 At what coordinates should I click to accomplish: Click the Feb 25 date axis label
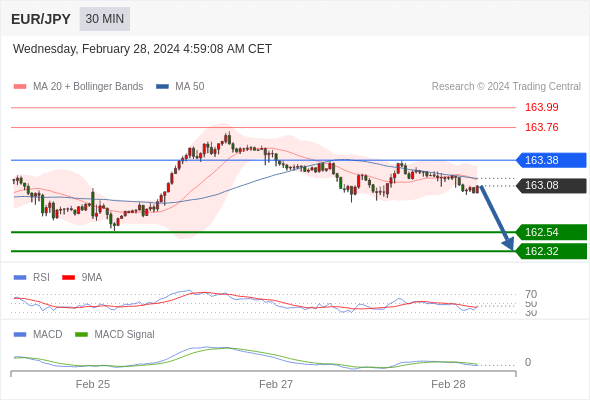coord(93,384)
